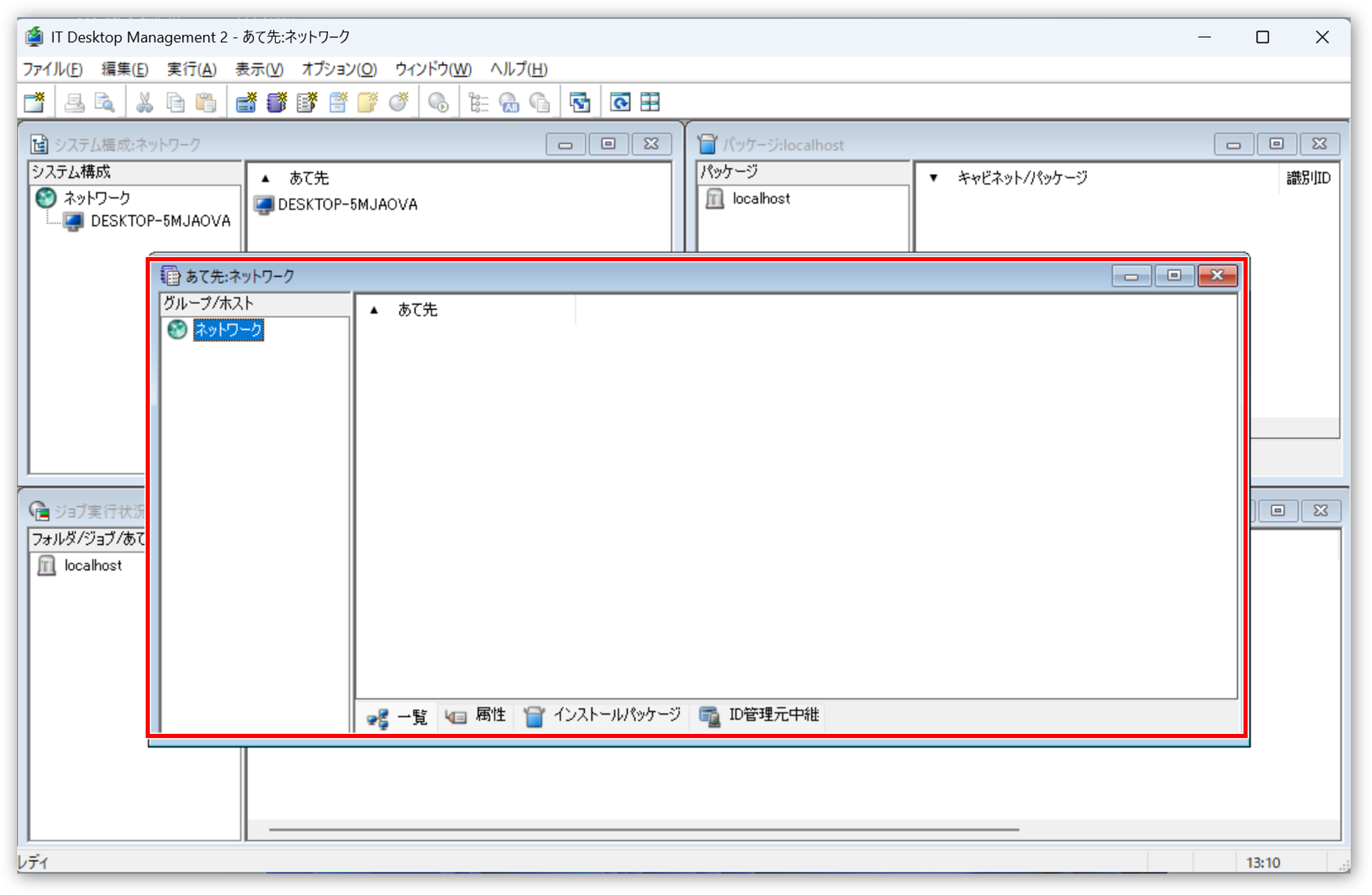Click the horizontal scrollbar at the bottom

(643, 829)
